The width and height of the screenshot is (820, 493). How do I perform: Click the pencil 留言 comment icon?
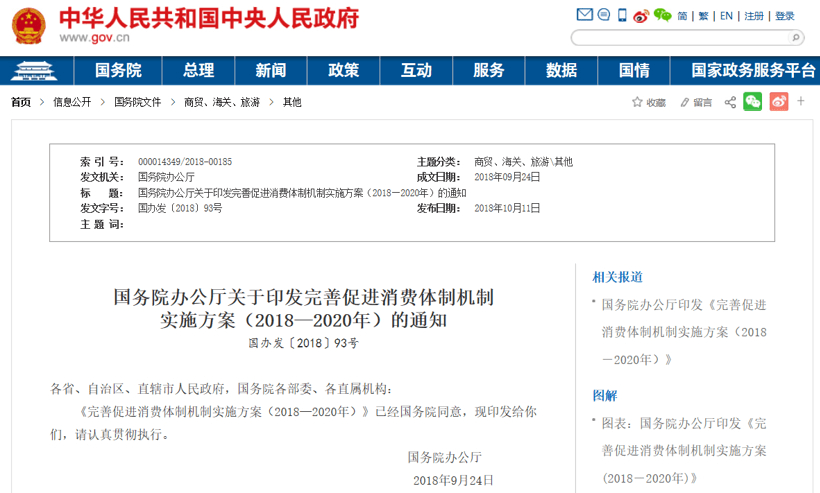(x=696, y=102)
